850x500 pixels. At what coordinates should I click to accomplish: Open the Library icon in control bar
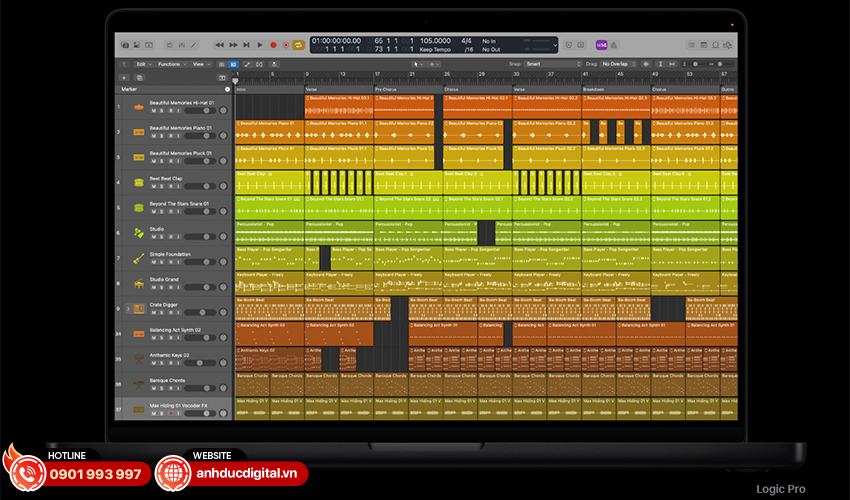(123, 45)
